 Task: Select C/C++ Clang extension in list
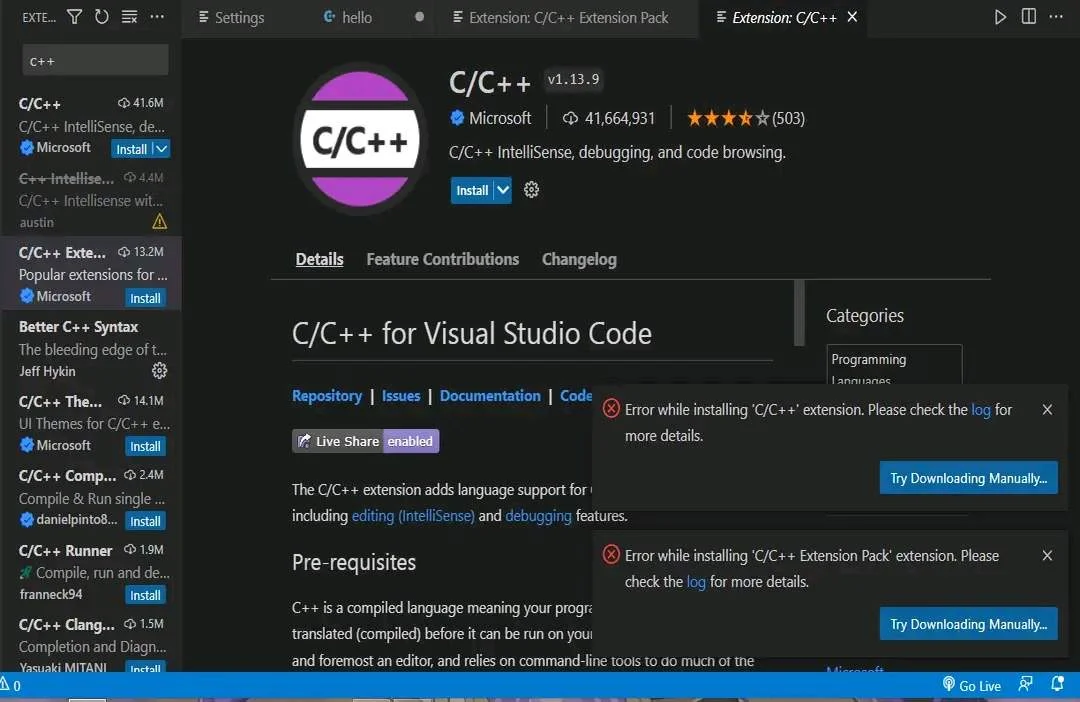click(91, 646)
